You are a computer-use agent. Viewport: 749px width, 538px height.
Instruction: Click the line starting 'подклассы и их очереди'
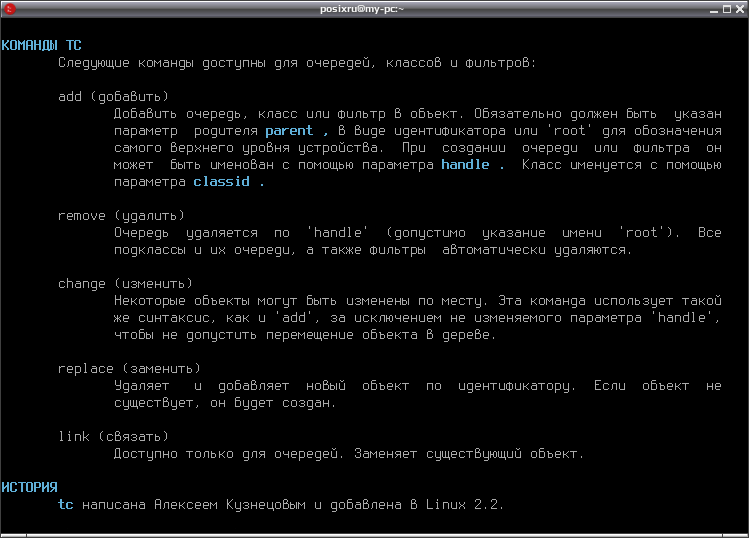pos(373,250)
